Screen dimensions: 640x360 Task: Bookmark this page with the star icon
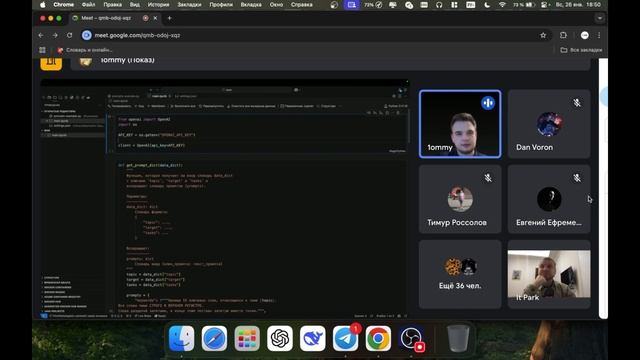[x=543, y=36]
